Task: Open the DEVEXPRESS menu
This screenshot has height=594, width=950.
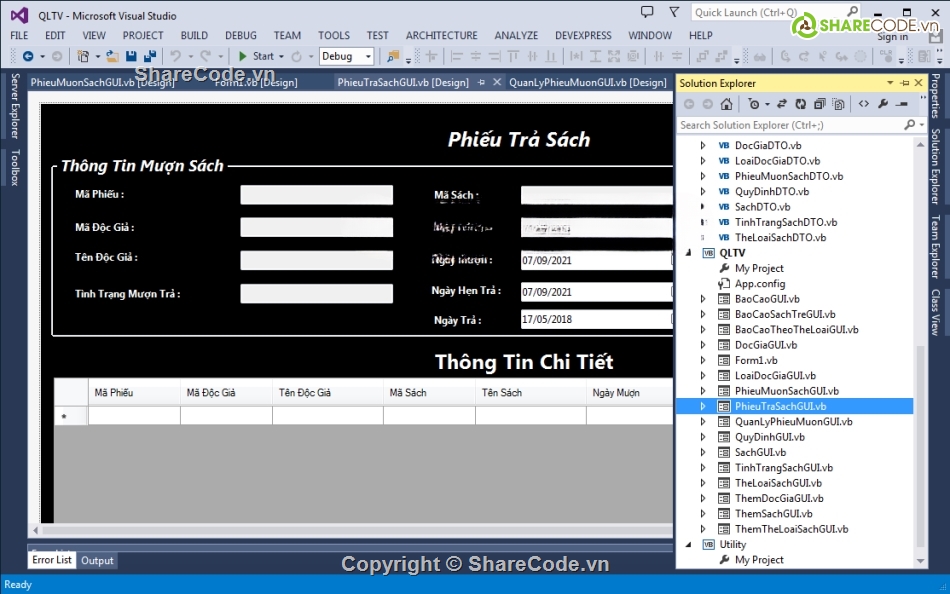Action: tap(583, 35)
